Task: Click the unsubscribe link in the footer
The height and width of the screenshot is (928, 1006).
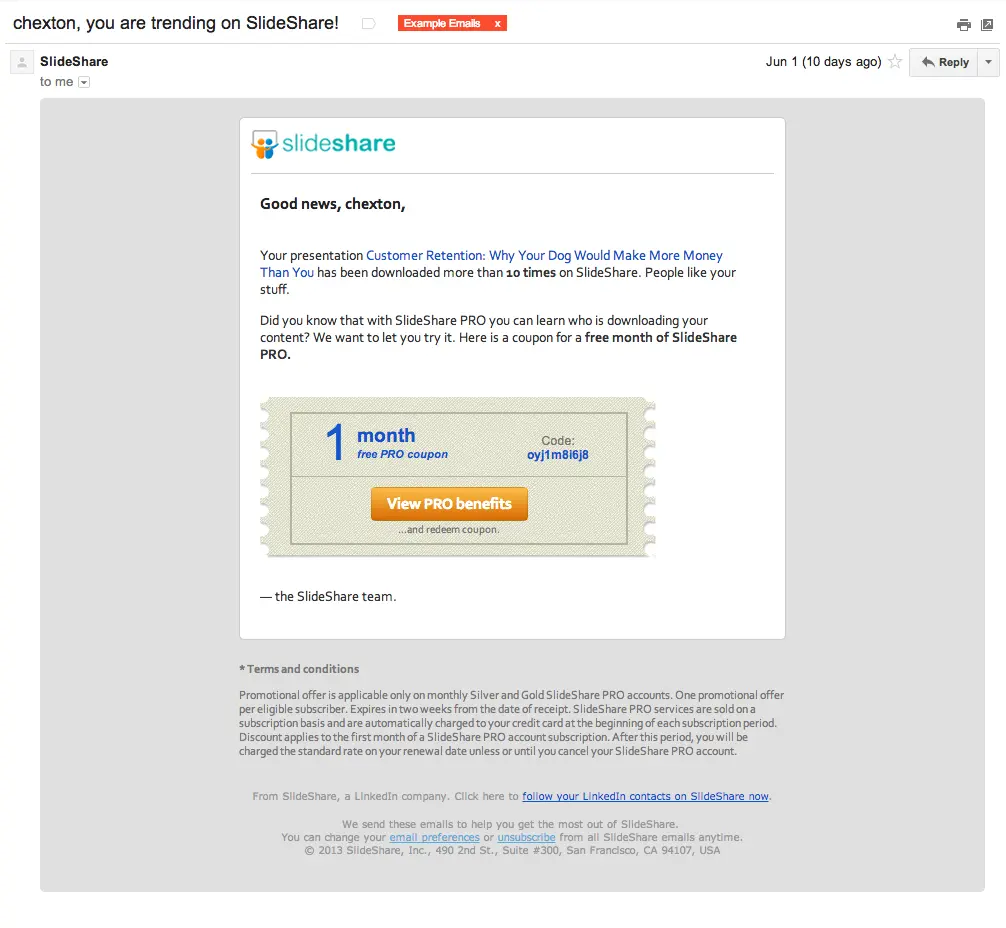Action: coord(525,837)
